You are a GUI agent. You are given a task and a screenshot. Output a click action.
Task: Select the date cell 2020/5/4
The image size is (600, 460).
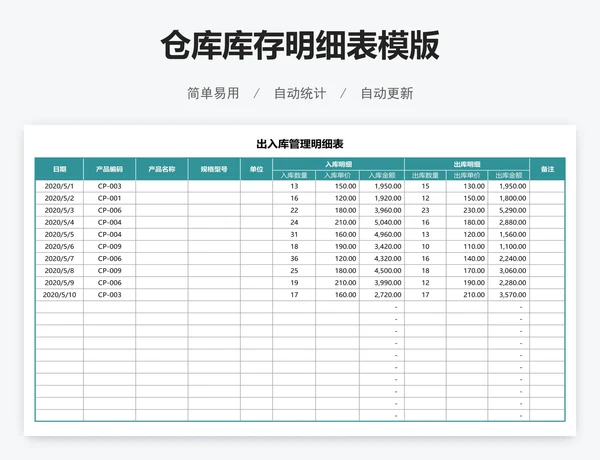coord(59,222)
